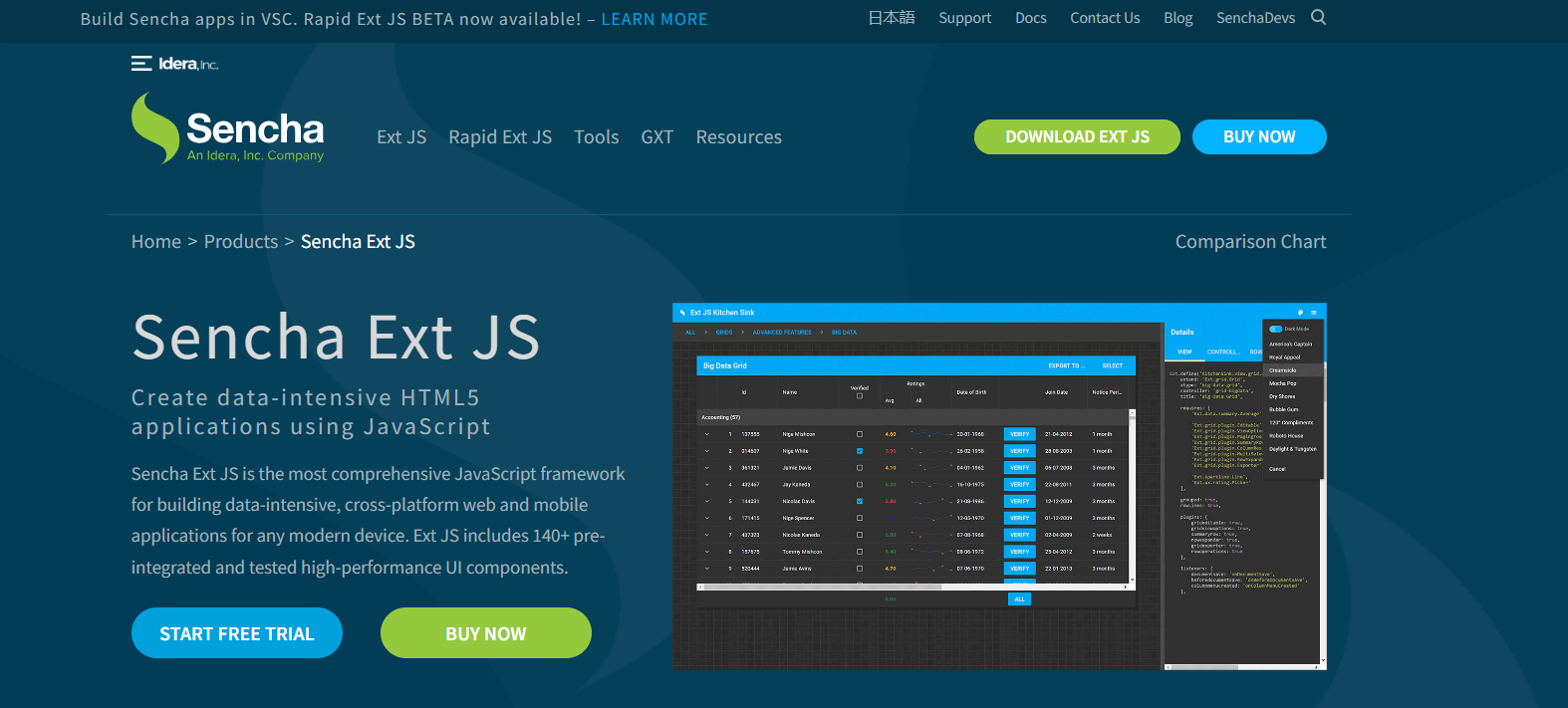The image size is (1568, 708).
Task: Check the Verified box for Nige Mishcon
Action: click(860, 434)
